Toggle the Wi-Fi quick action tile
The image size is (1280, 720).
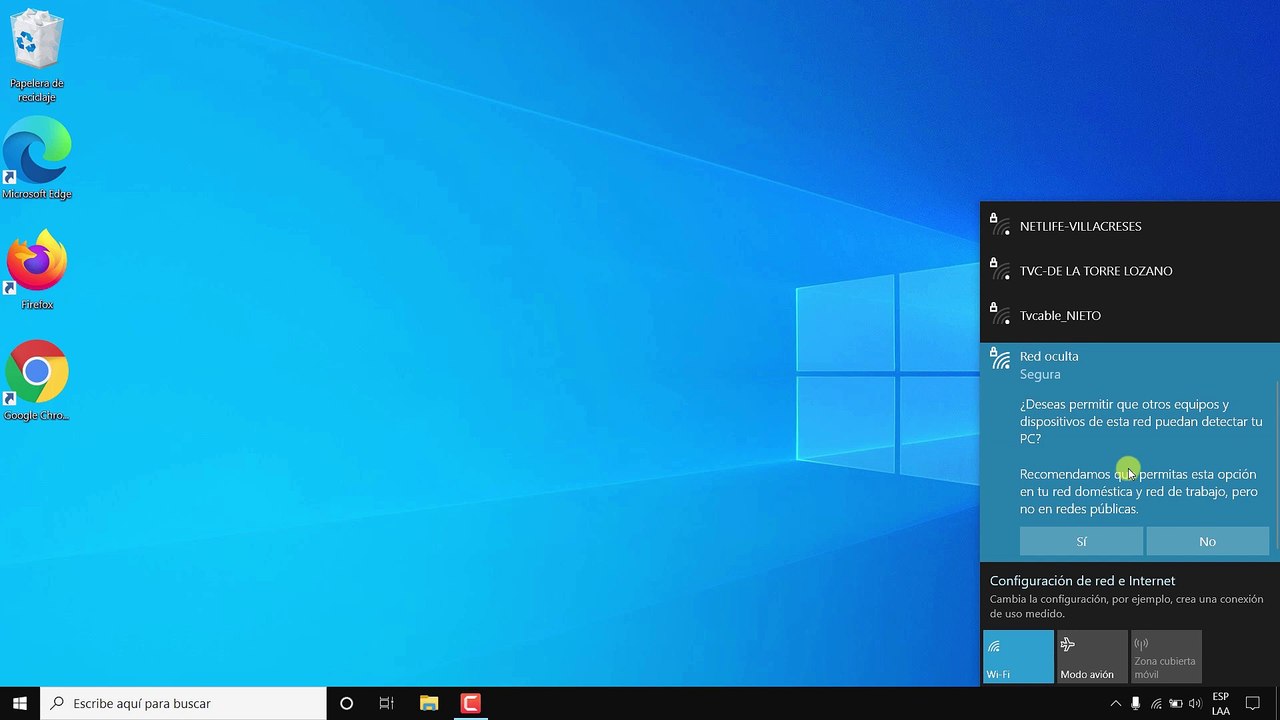(1018, 656)
